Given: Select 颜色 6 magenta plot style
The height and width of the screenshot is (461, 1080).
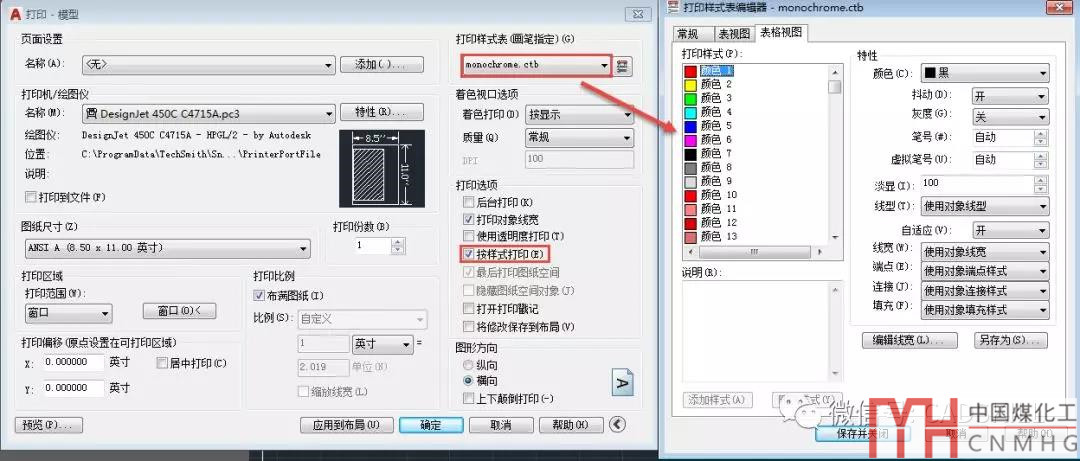Looking at the screenshot, I should pyautogui.click(x=708, y=139).
